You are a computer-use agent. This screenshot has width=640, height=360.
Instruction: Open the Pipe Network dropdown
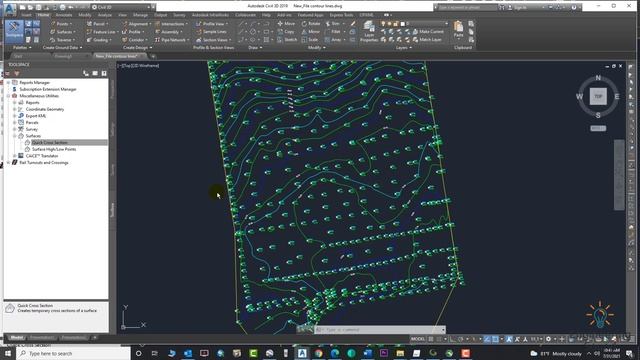click(172, 40)
